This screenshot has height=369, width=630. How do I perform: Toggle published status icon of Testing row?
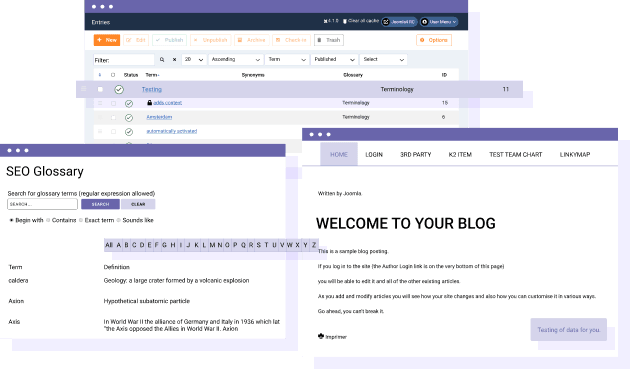click(x=119, y=89)
